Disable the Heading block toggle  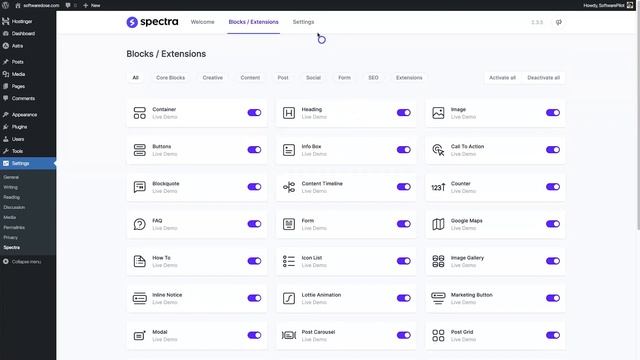coord(404,113)
